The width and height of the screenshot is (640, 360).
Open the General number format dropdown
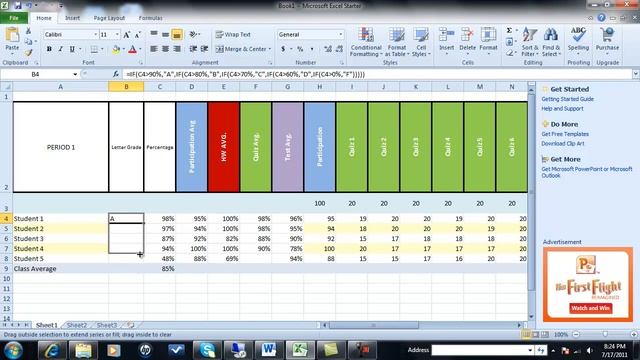[340, 35]
